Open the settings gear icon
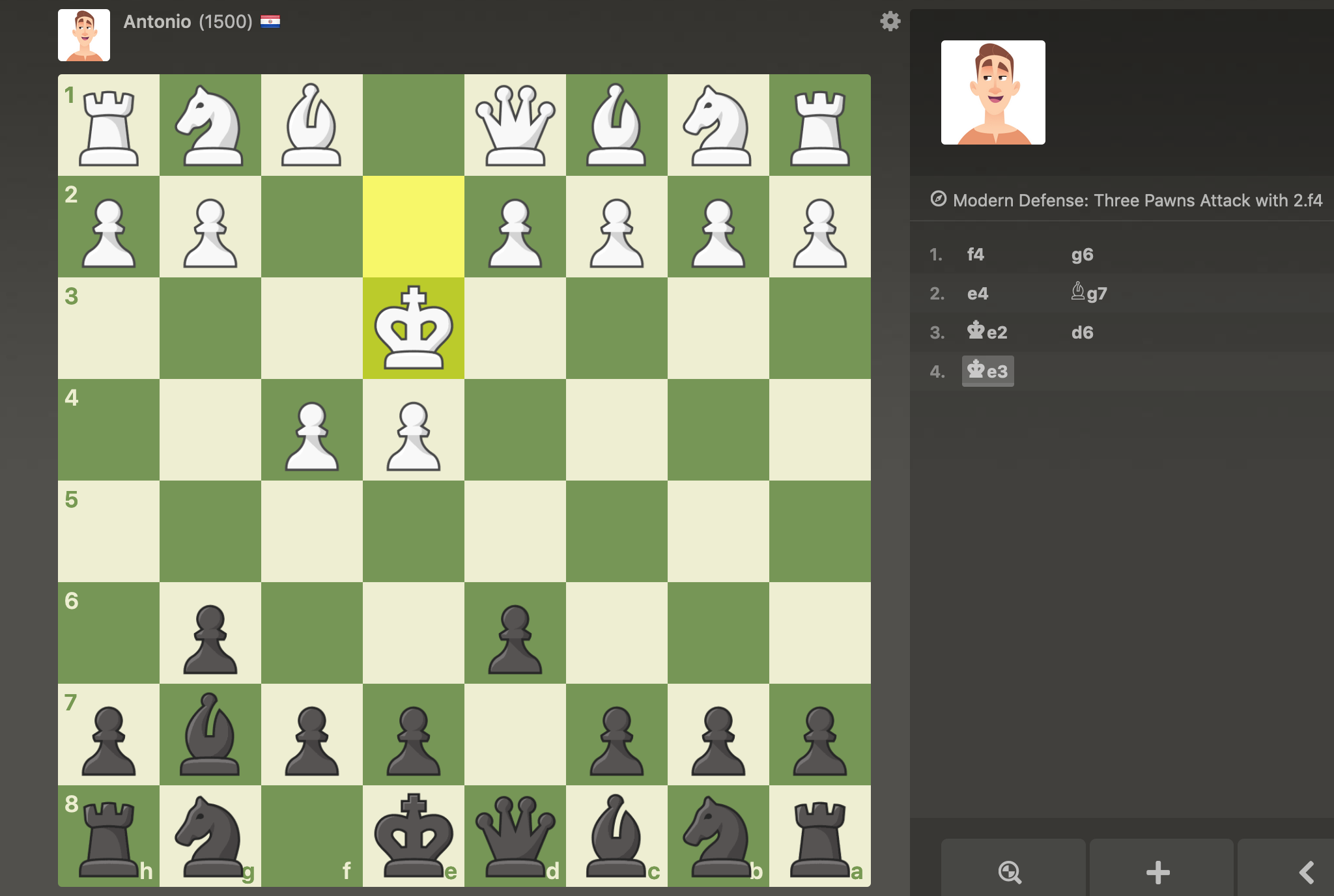Image resolution: width=1334 pixels, height=896 pixels. coord(890,21)
